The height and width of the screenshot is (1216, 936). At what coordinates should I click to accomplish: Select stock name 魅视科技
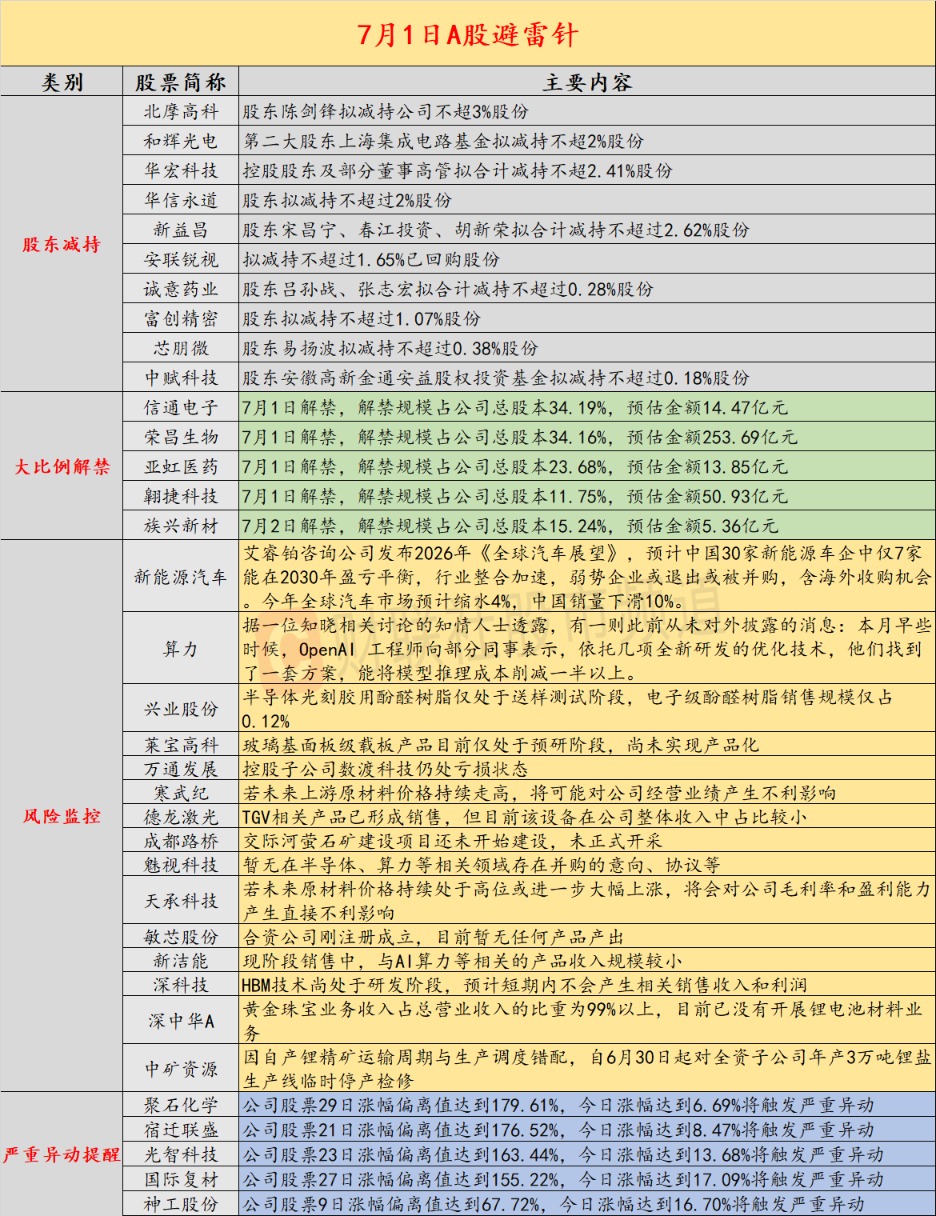tap(181, 865)
